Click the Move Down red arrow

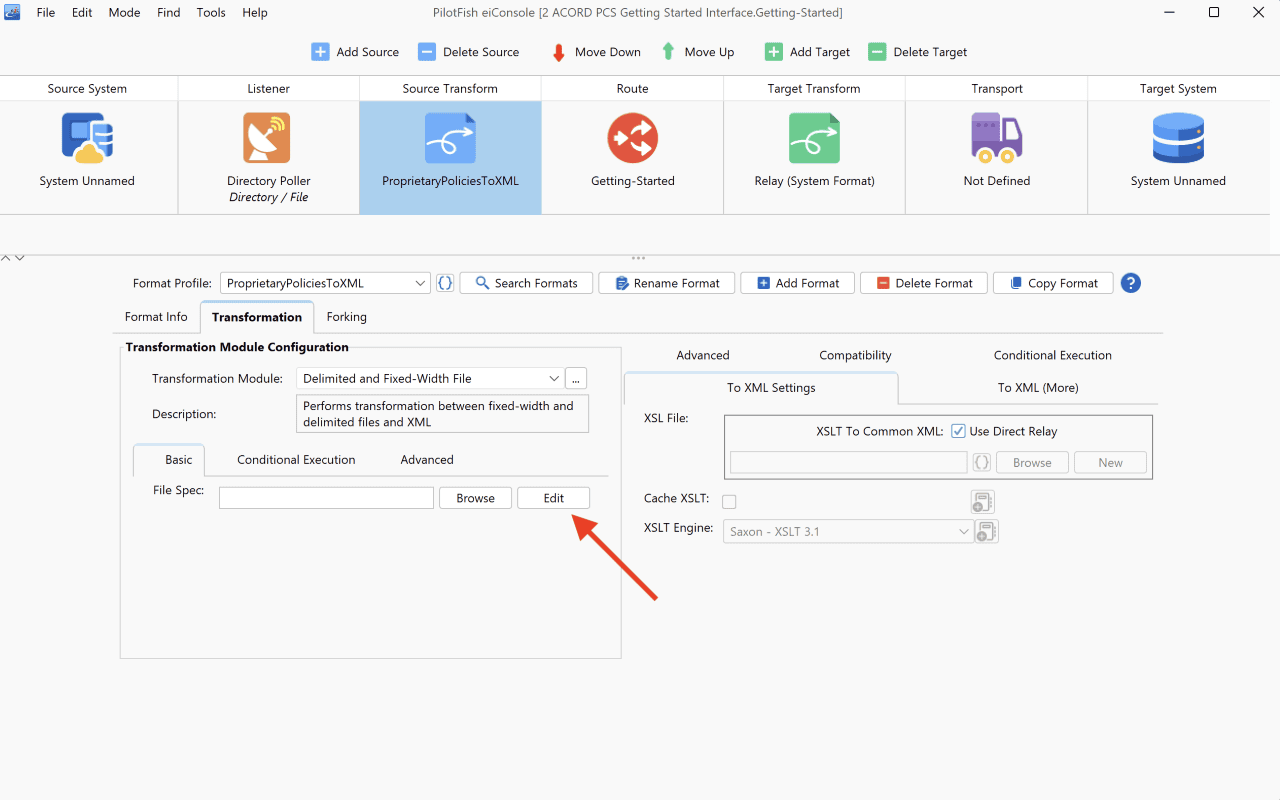click(559, 52)
